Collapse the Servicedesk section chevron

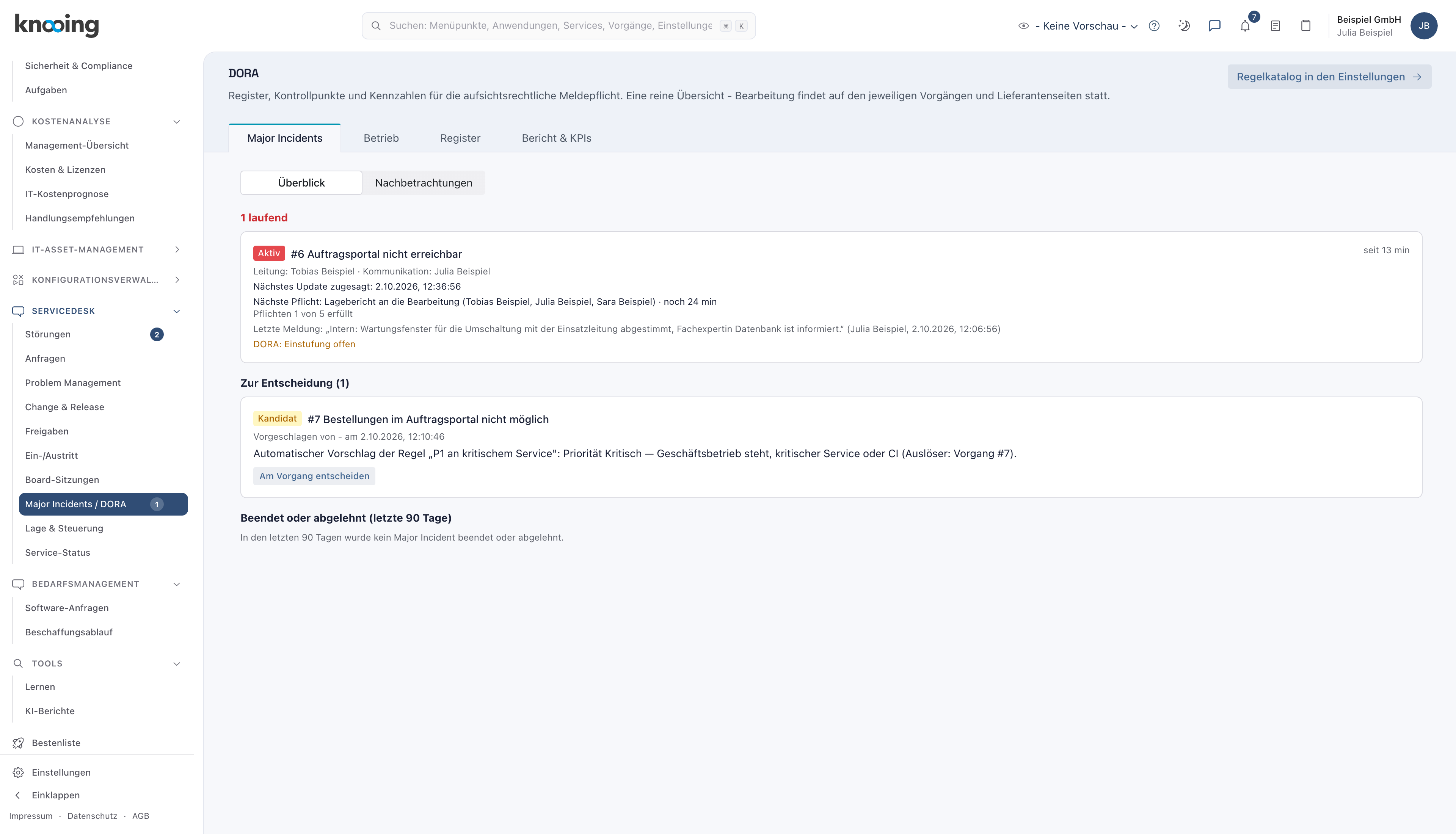(x=177, y=311)
